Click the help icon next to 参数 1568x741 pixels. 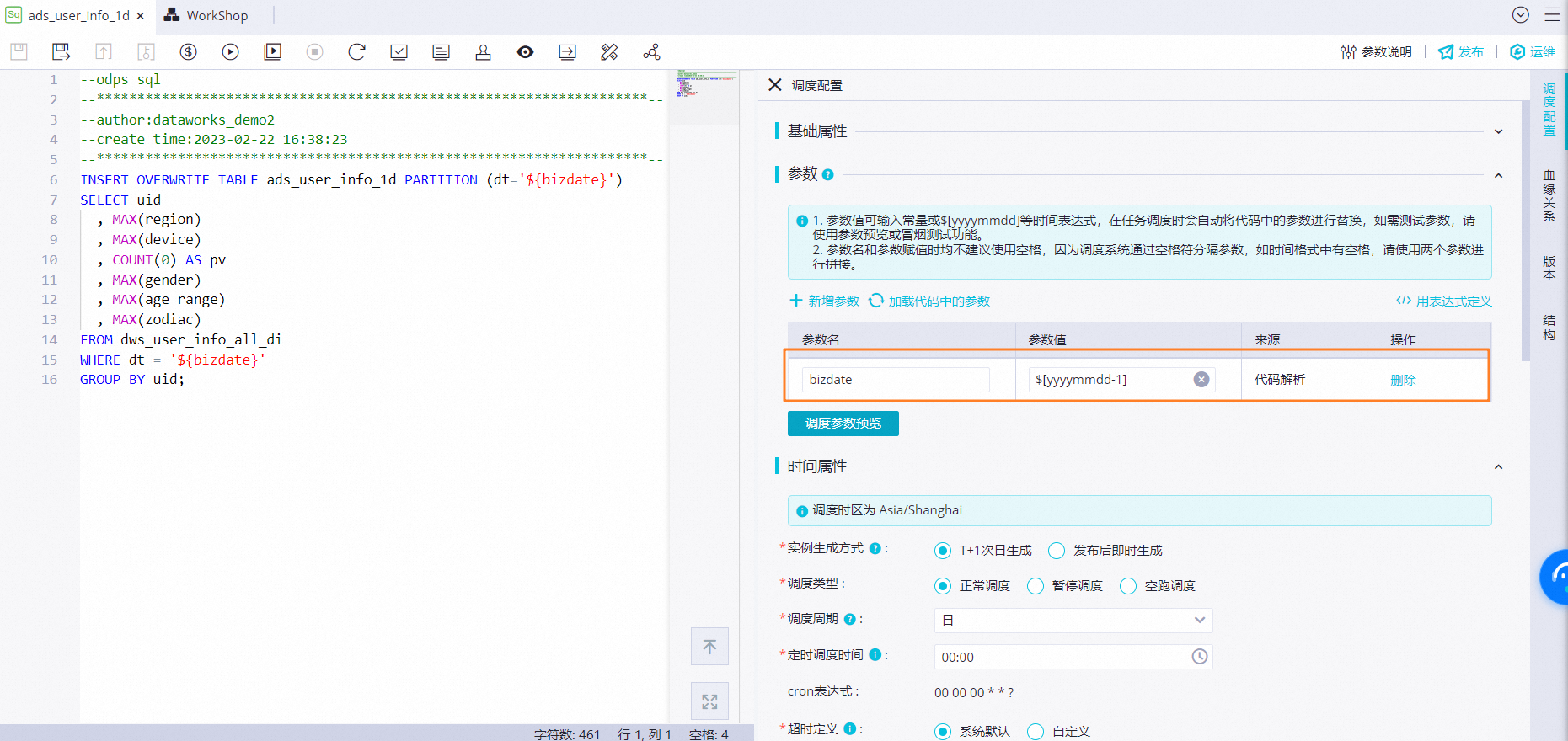pyautogui.click(x=827, y=174)
